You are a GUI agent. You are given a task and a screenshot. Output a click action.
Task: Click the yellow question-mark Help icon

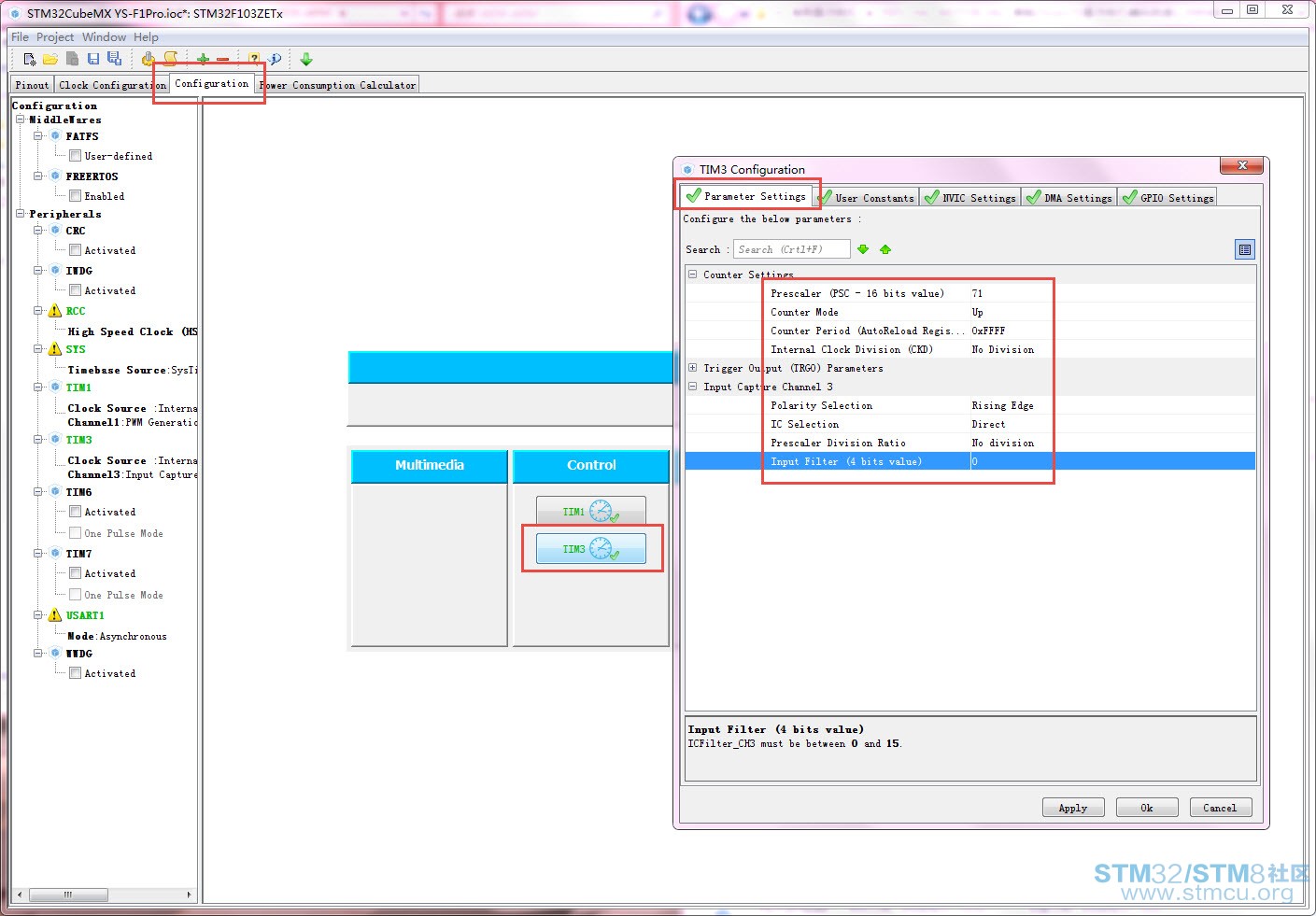pyautogui.click(x=254, y=59)
